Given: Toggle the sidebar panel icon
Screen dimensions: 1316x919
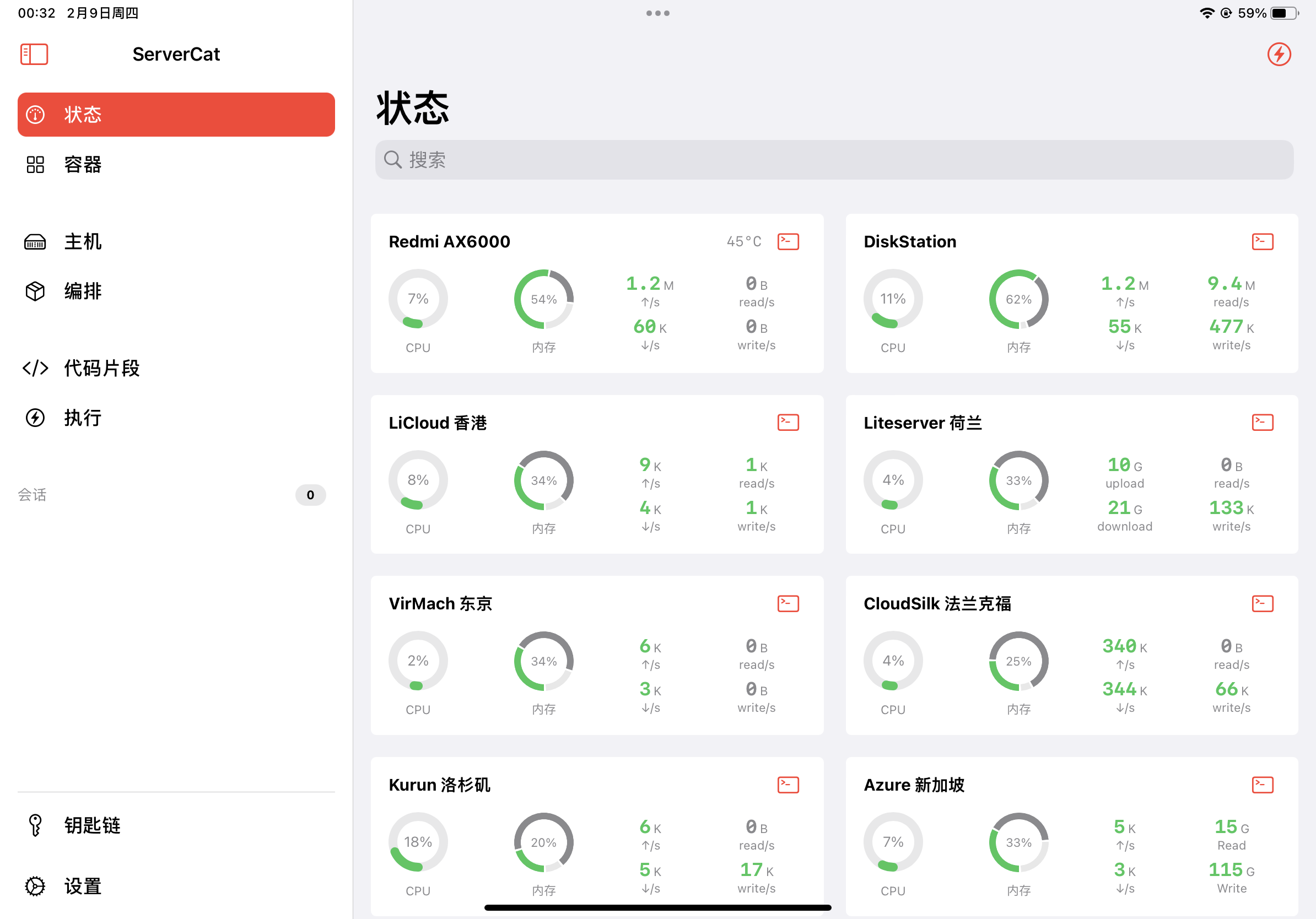Looking at the screenshot, I should tap(34, 55).
